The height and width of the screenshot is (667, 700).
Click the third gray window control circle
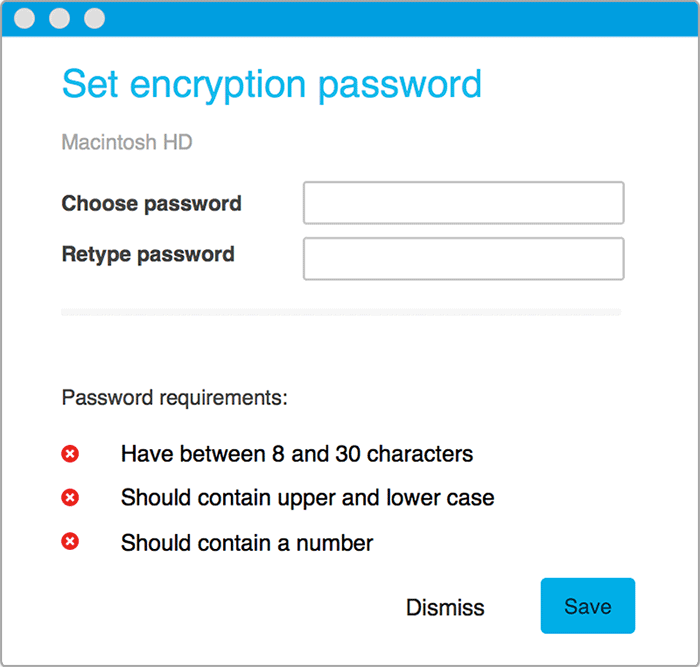(x=95, y=18)
